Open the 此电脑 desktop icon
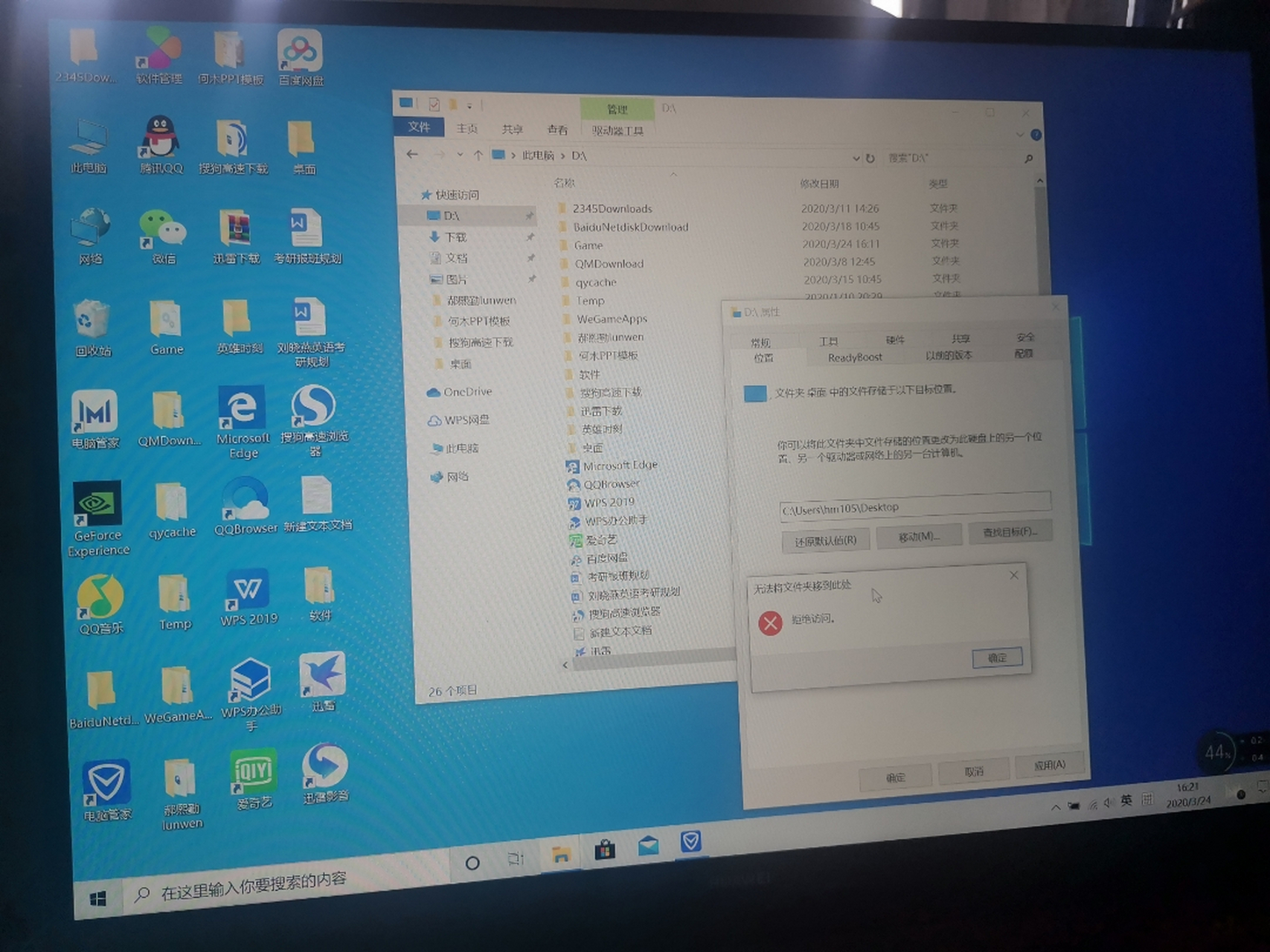 89,147
